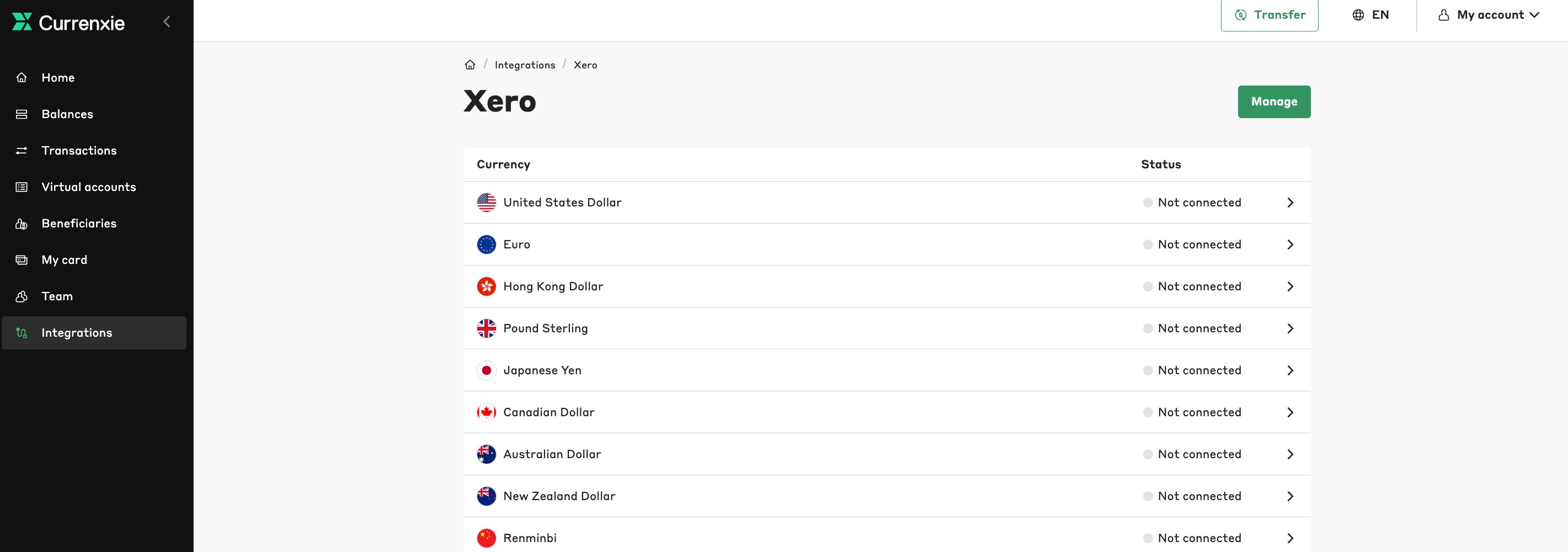Click the user profile icon
Screen dimensions: 1568x552
(1443, 14)
